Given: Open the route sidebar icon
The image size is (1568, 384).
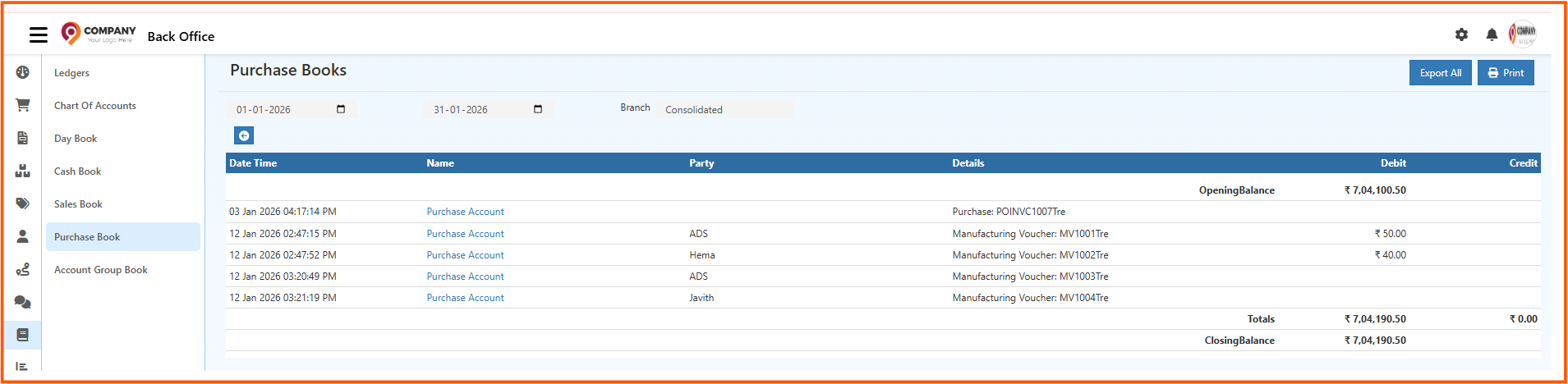Looking at the screenshot, I should click(23, 269).
